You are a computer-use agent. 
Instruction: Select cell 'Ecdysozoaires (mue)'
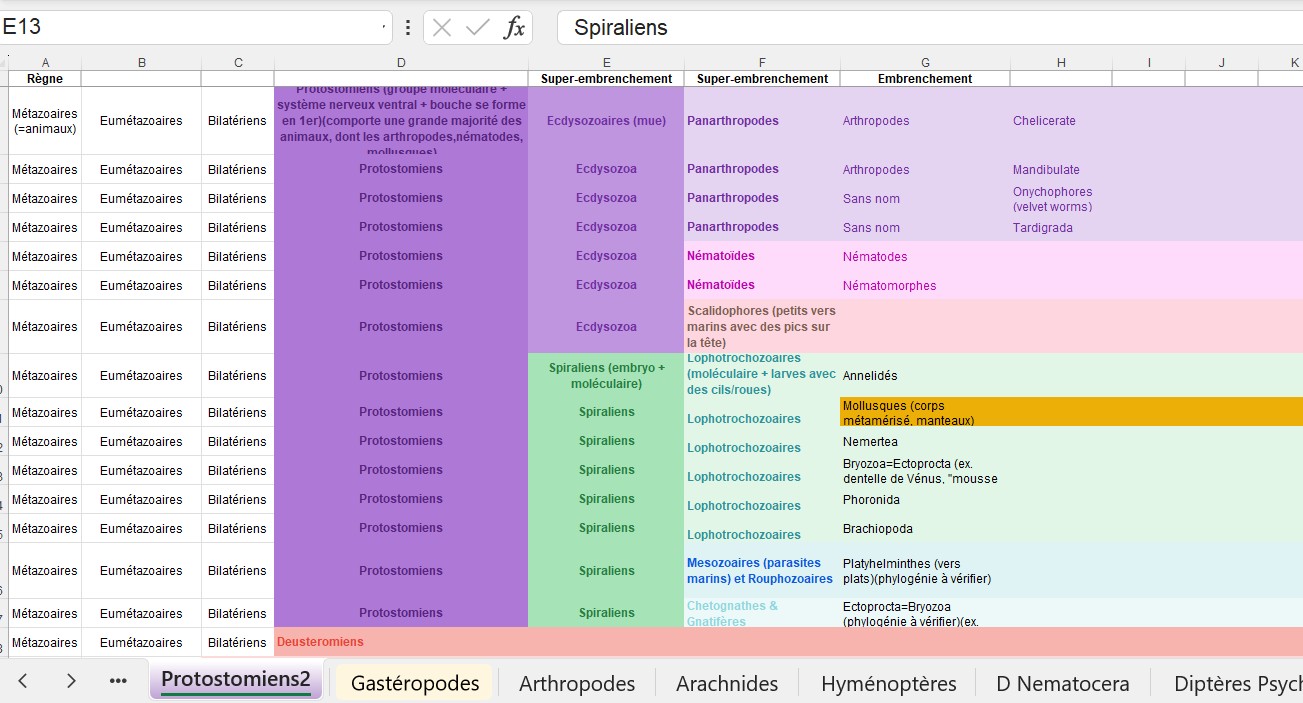[606, 121]
